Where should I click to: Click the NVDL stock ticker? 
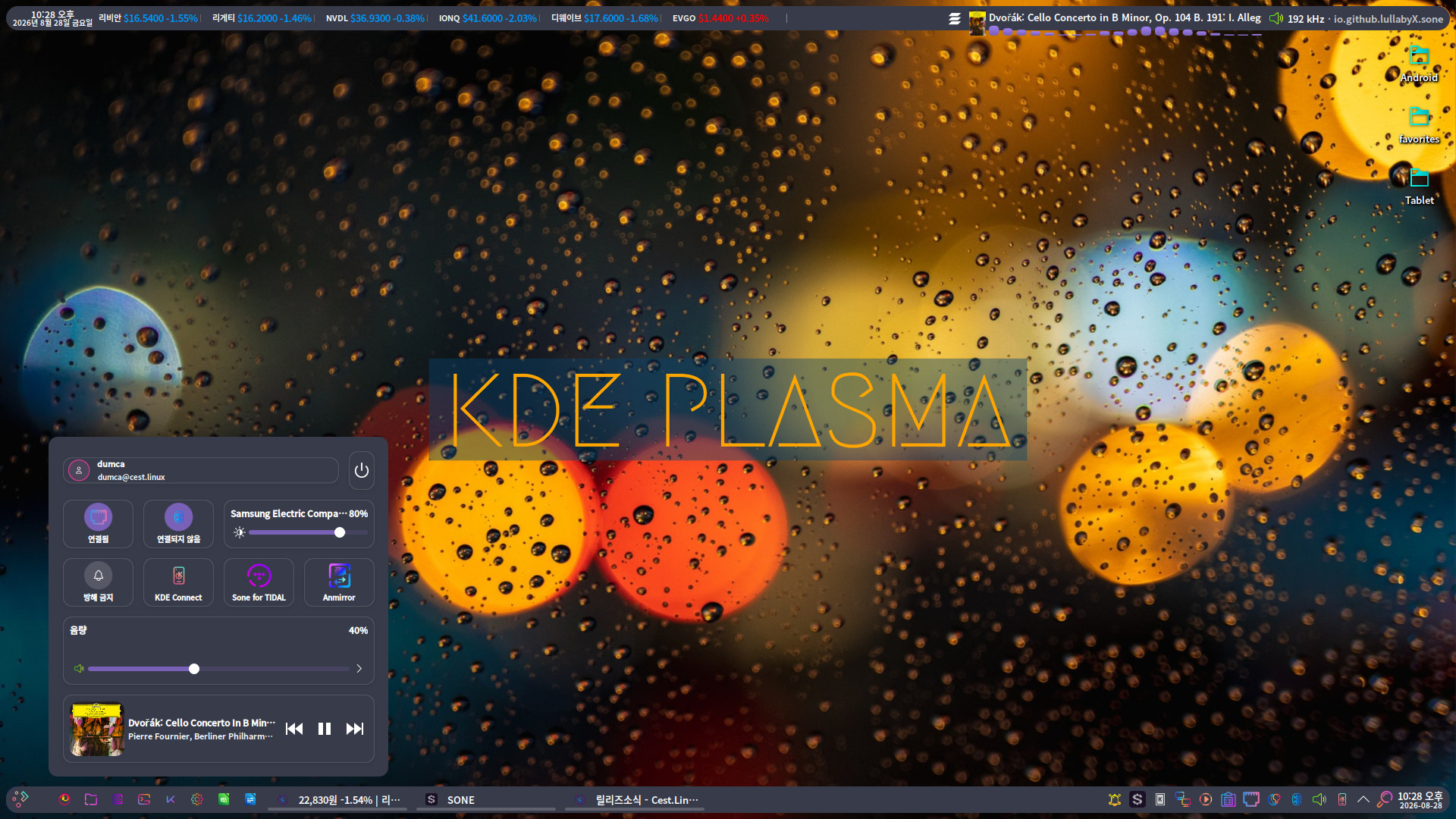[375, 18]
